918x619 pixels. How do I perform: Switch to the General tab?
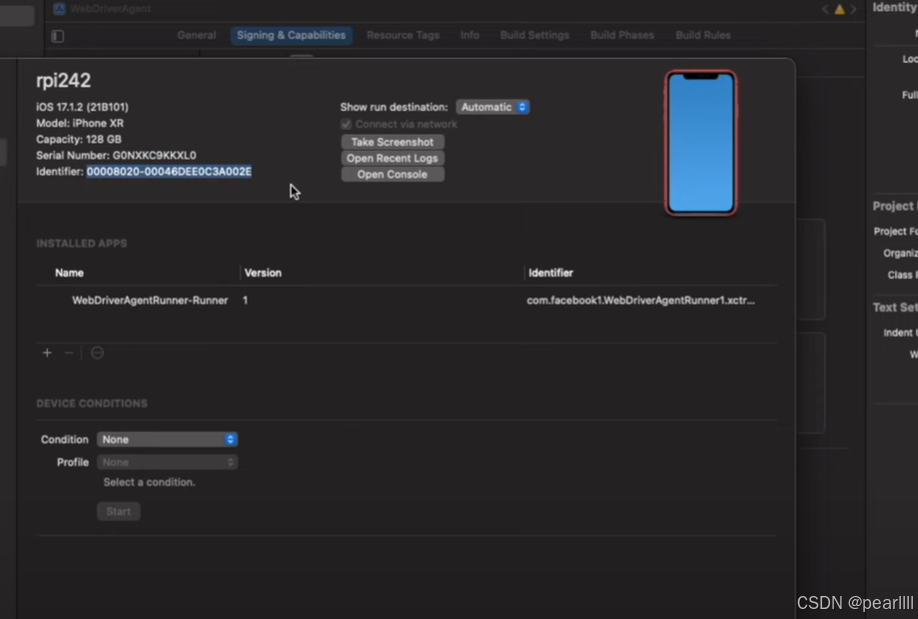click(x=196, y=35)
